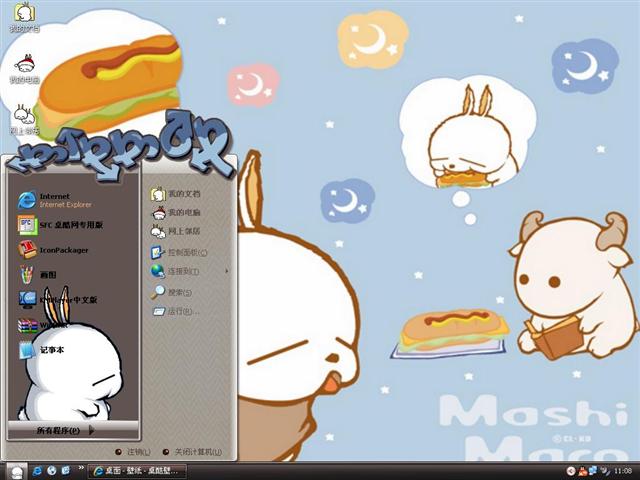The width and height of the screenshot is (640, 480).
Task: Expand the 连接到(T) submenu arrow
Action: 227,271
